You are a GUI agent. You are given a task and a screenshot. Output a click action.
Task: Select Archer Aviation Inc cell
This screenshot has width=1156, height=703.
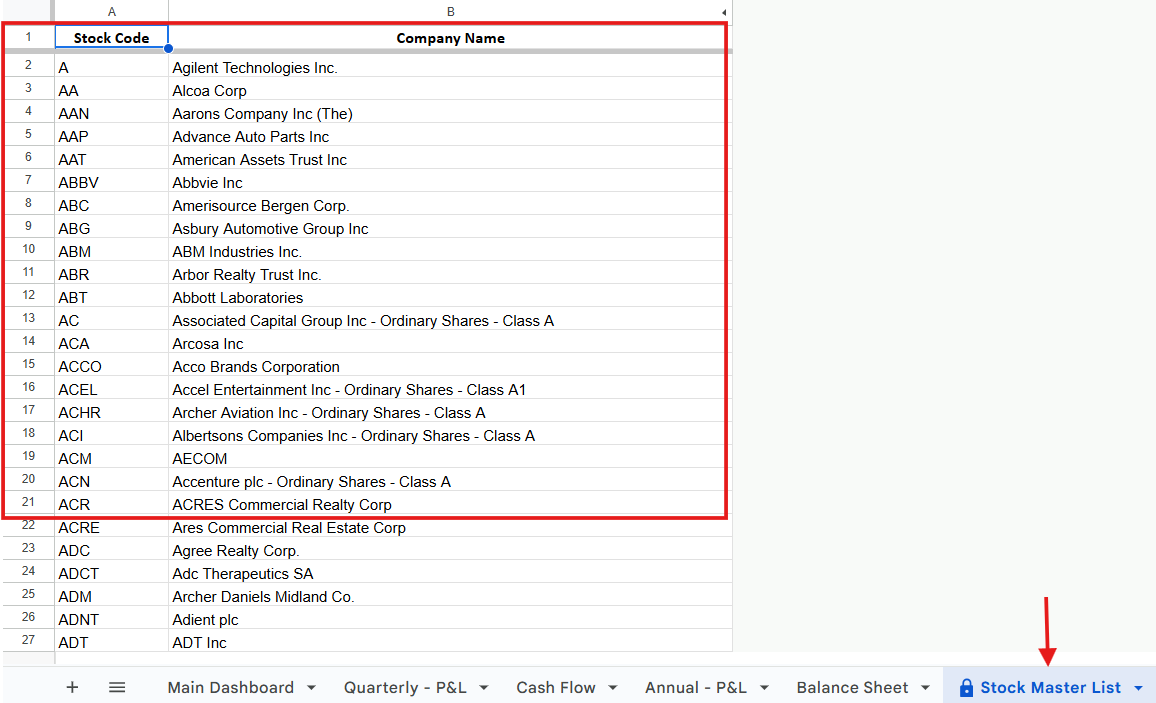click(x=450, y=412)
